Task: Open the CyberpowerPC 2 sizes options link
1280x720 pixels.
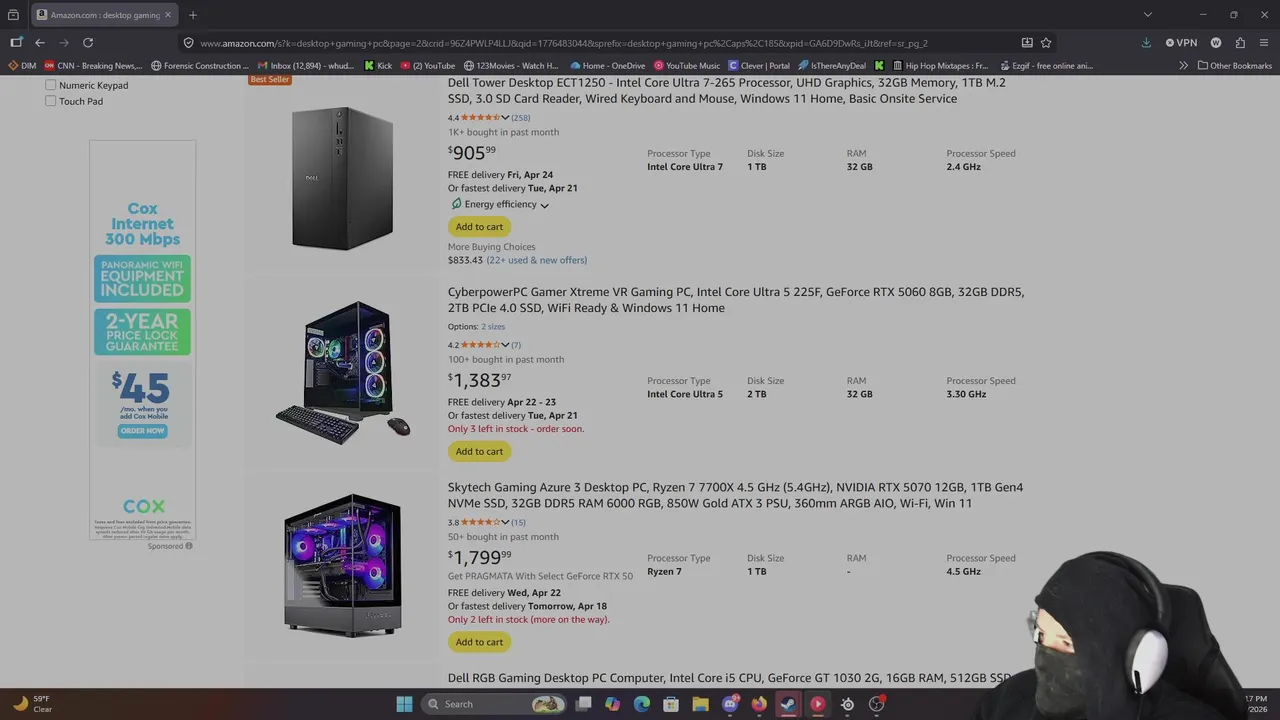Action: (493, 327)
